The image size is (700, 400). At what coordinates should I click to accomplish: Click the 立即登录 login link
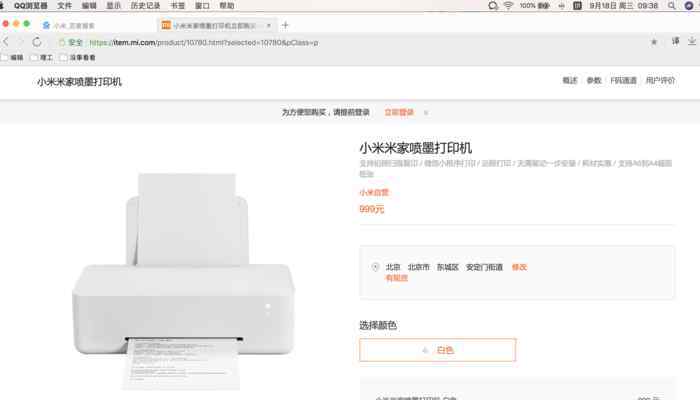click(399, 112)
